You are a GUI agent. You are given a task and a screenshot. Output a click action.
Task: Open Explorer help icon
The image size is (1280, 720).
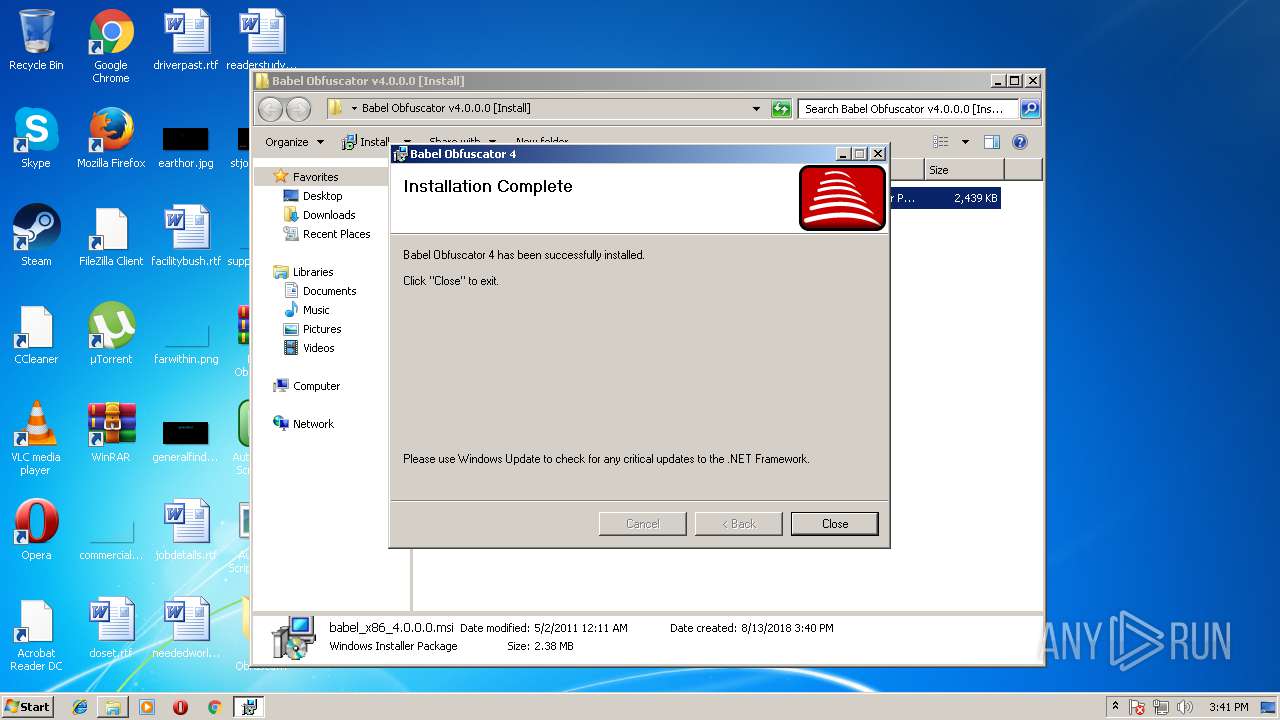[x=1020, y=142]
